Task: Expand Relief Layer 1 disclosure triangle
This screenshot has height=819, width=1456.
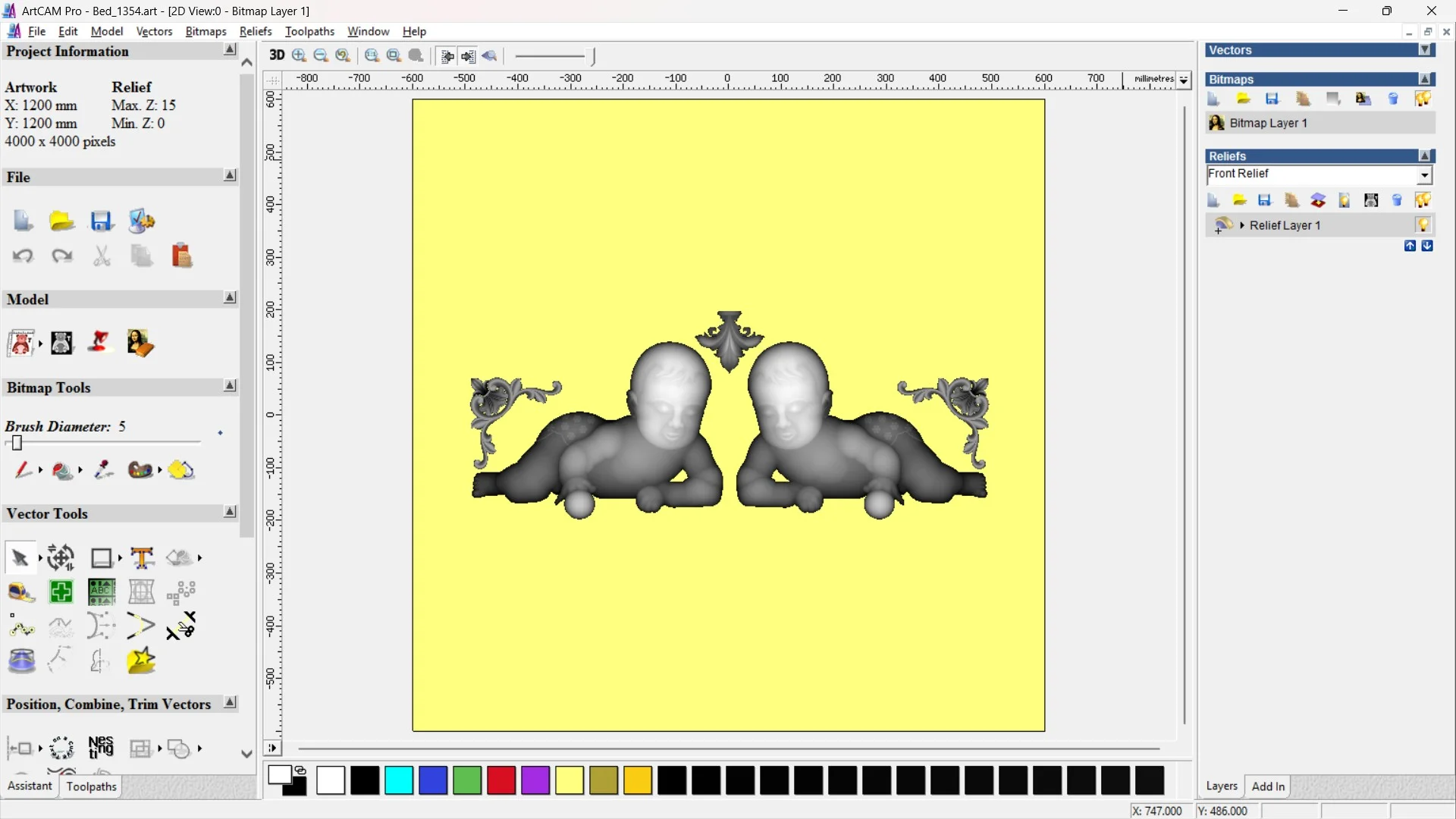Action: (1242, 225)
